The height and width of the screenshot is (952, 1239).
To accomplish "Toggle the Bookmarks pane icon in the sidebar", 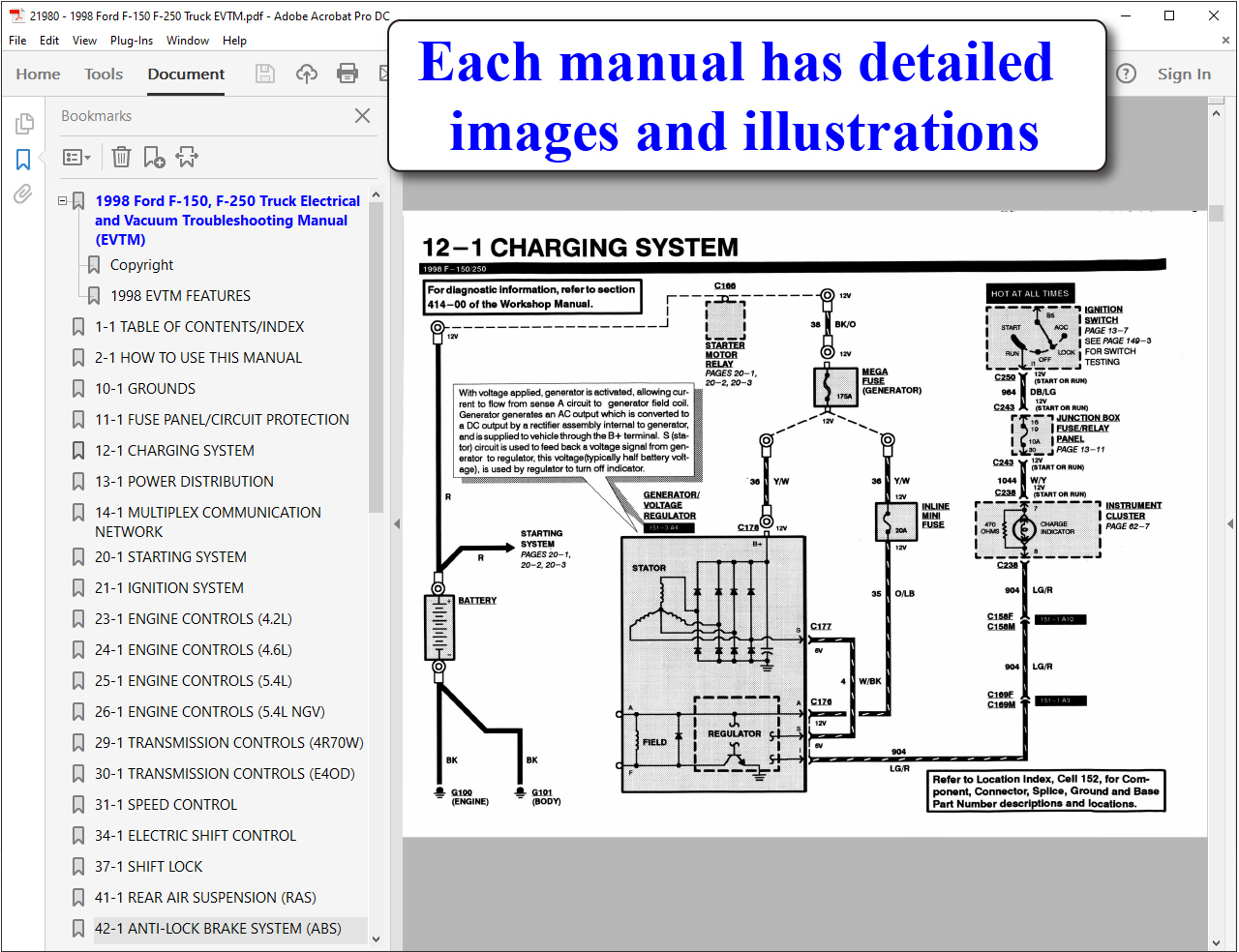I will pyautogui.click(x=23, y=160).
